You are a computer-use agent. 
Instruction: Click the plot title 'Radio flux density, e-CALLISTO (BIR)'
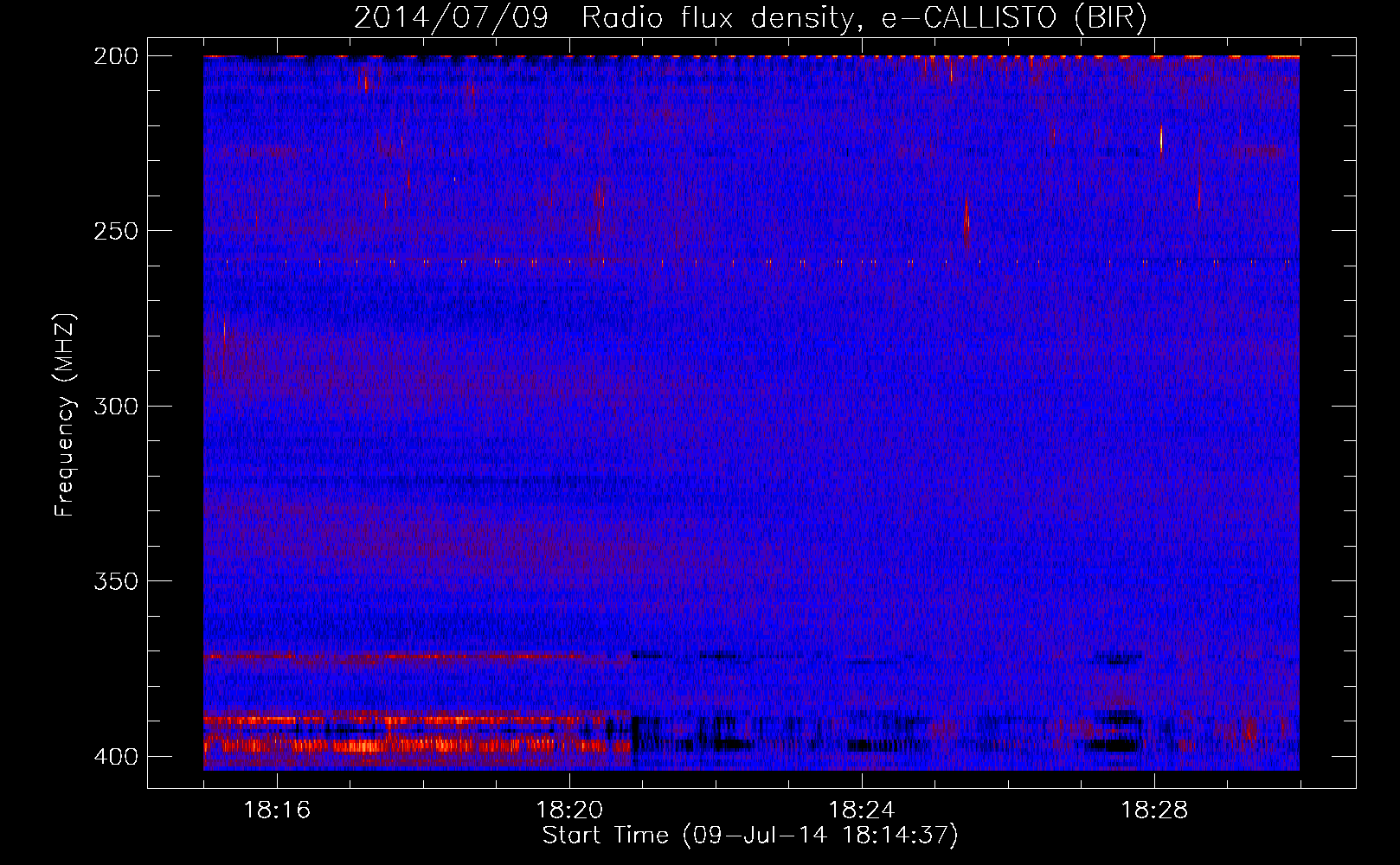pos(864,18)
